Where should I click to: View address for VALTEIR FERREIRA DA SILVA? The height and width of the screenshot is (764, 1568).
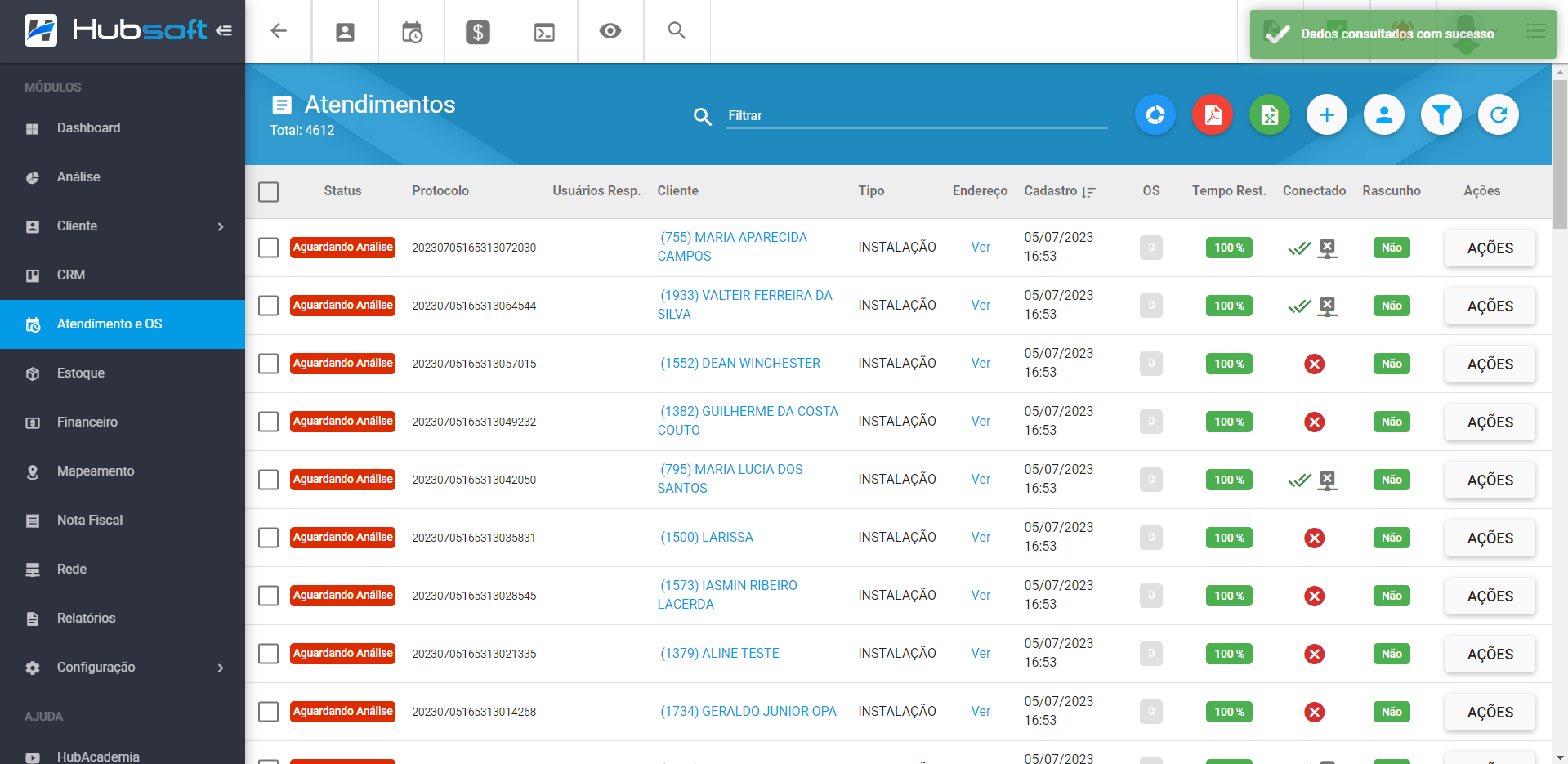coord(981,306)
